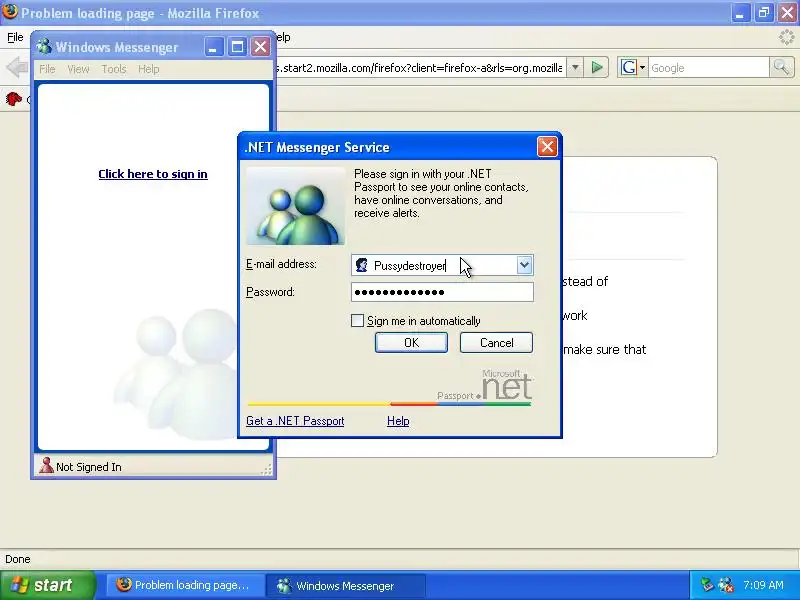
Task: Minimize the Firefox window
Action: pos(739,13)
